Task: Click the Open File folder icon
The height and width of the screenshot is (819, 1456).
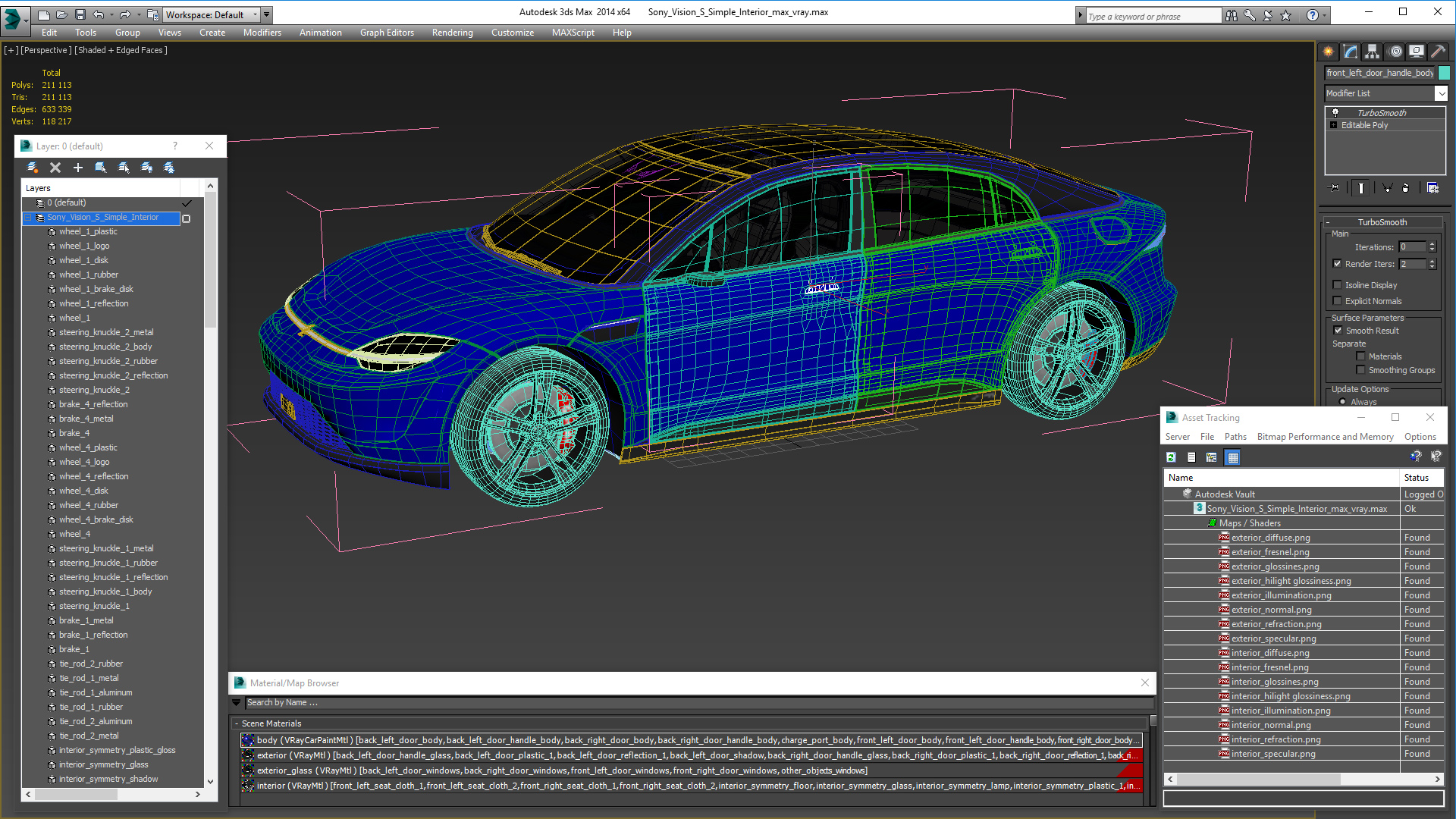Action: point(61,14)
